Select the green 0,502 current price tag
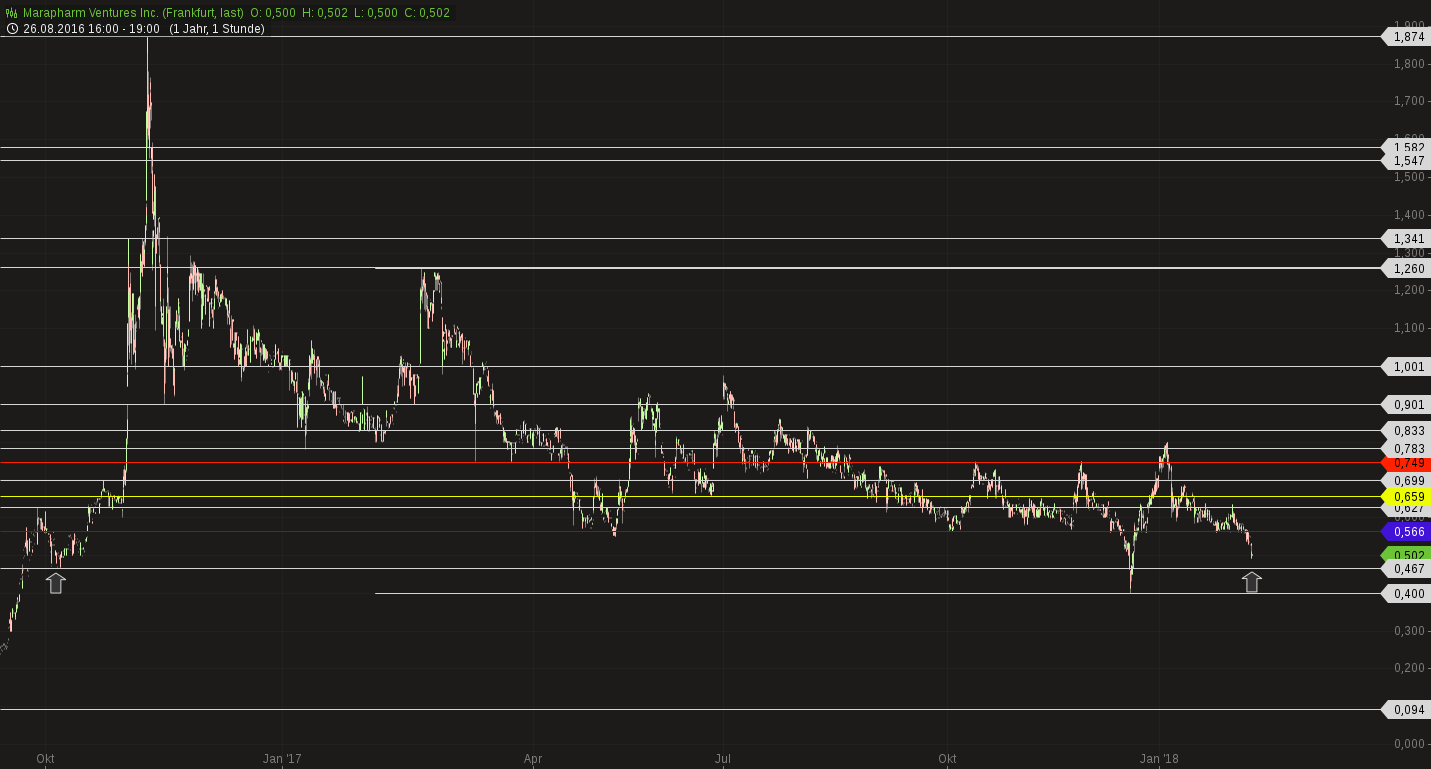 coord(1407,555)
